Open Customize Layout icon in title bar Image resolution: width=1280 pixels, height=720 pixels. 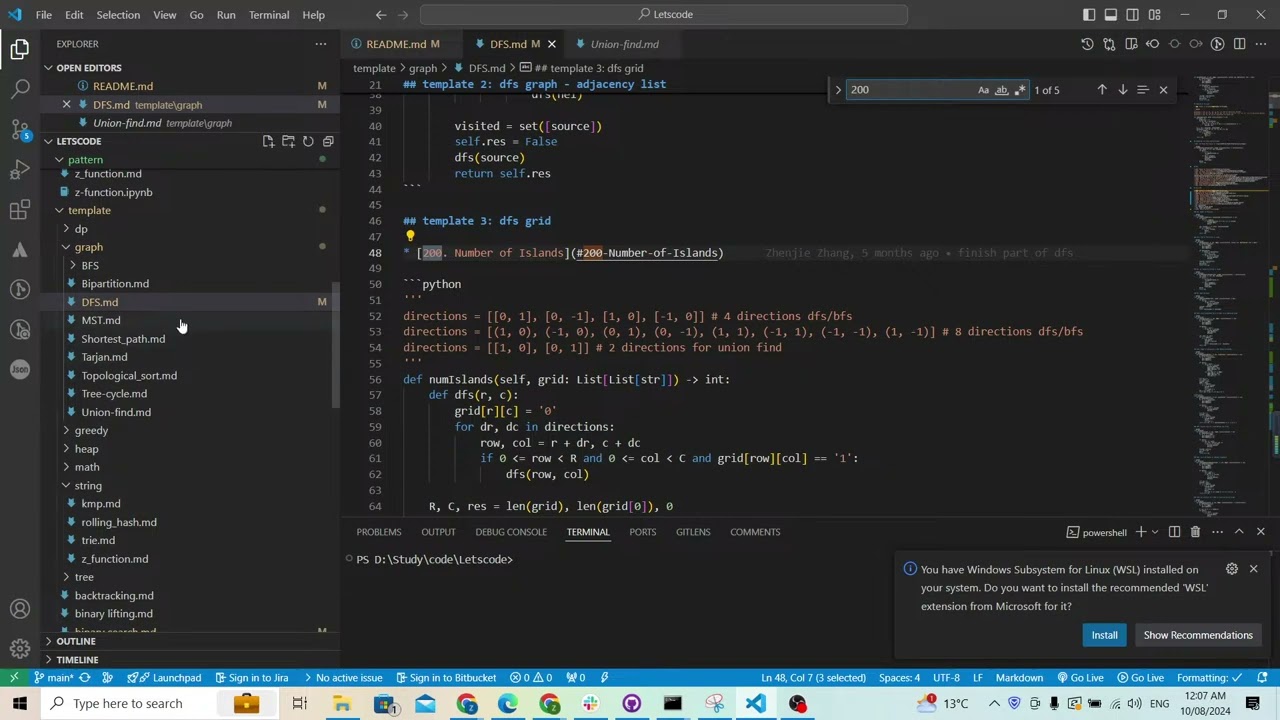point(1155,15)
